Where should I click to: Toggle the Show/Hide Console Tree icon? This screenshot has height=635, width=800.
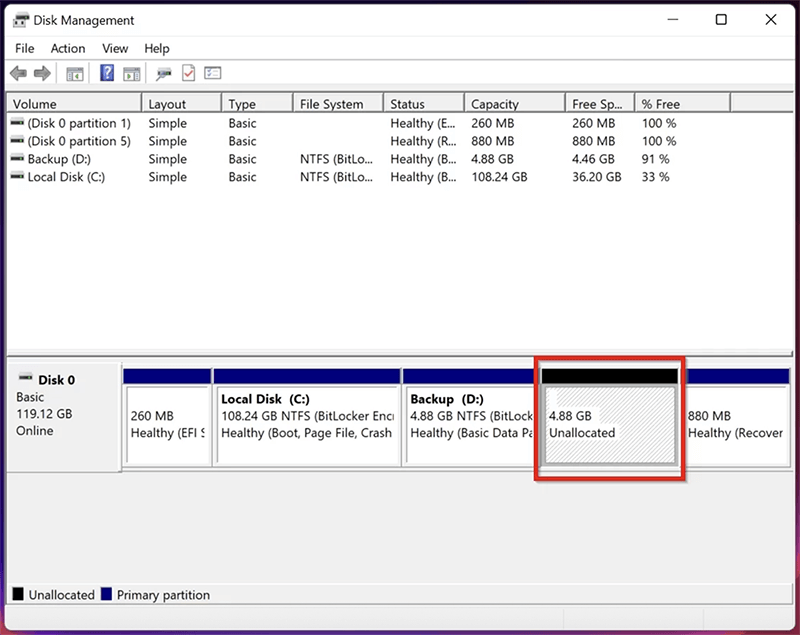pos(73,72)
